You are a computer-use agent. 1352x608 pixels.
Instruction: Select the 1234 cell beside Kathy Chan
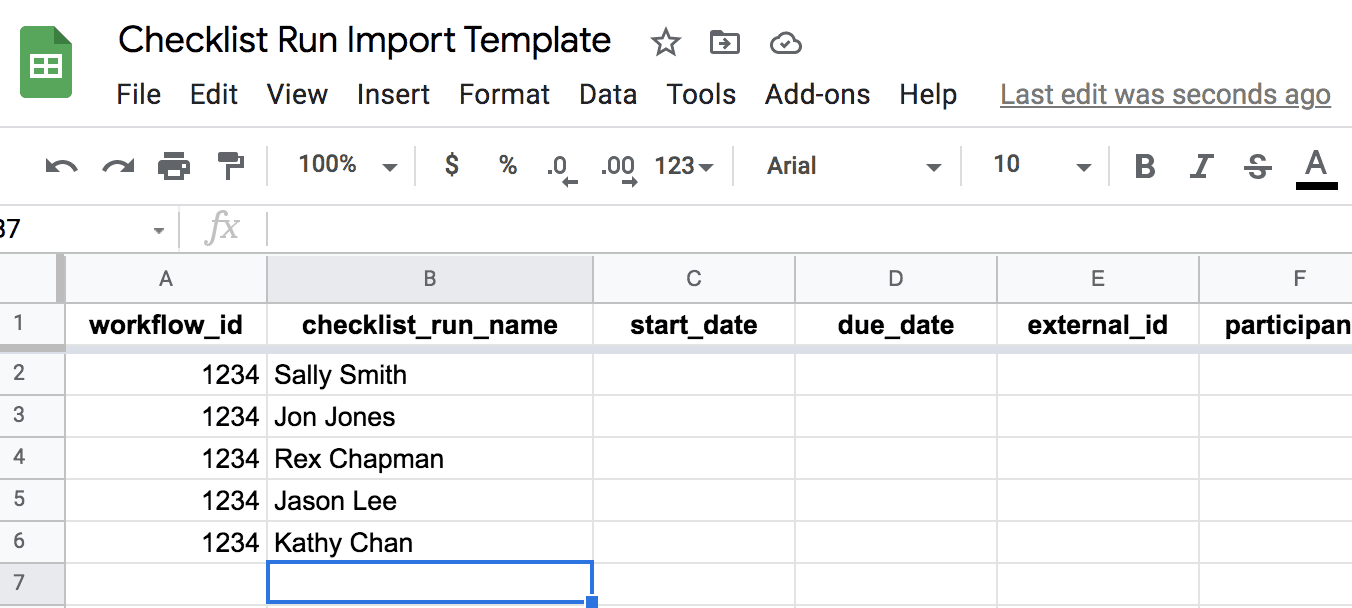[x=166, y=542]
